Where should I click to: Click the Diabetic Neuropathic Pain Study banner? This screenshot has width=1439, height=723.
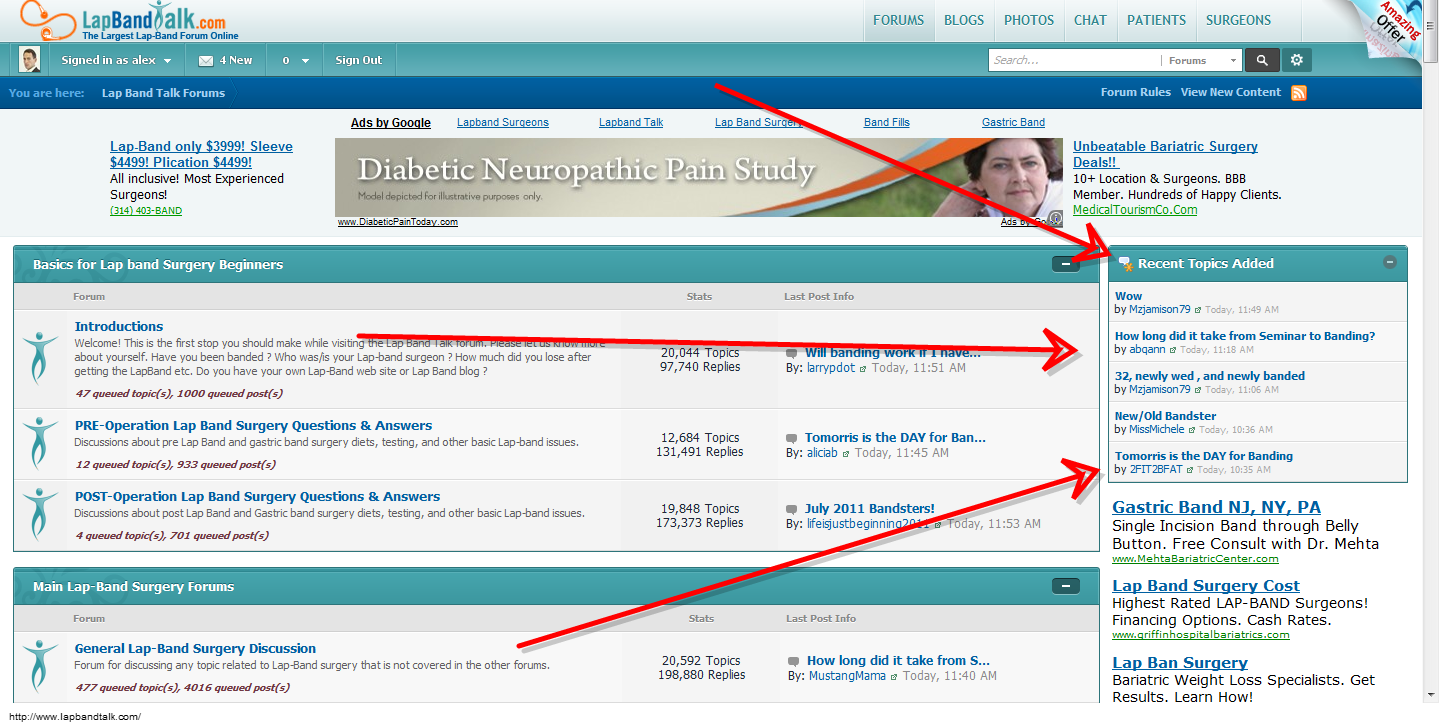point(699,177)
